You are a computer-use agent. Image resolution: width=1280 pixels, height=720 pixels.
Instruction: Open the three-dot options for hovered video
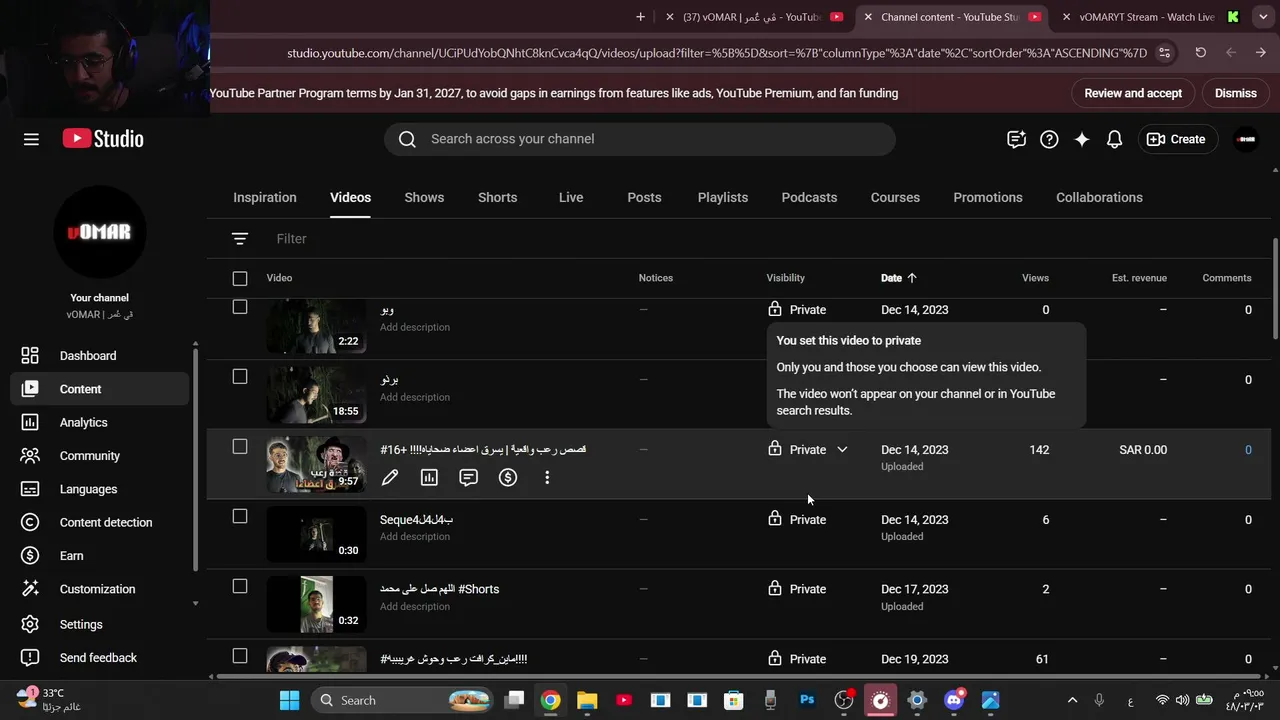pos(547,478)
